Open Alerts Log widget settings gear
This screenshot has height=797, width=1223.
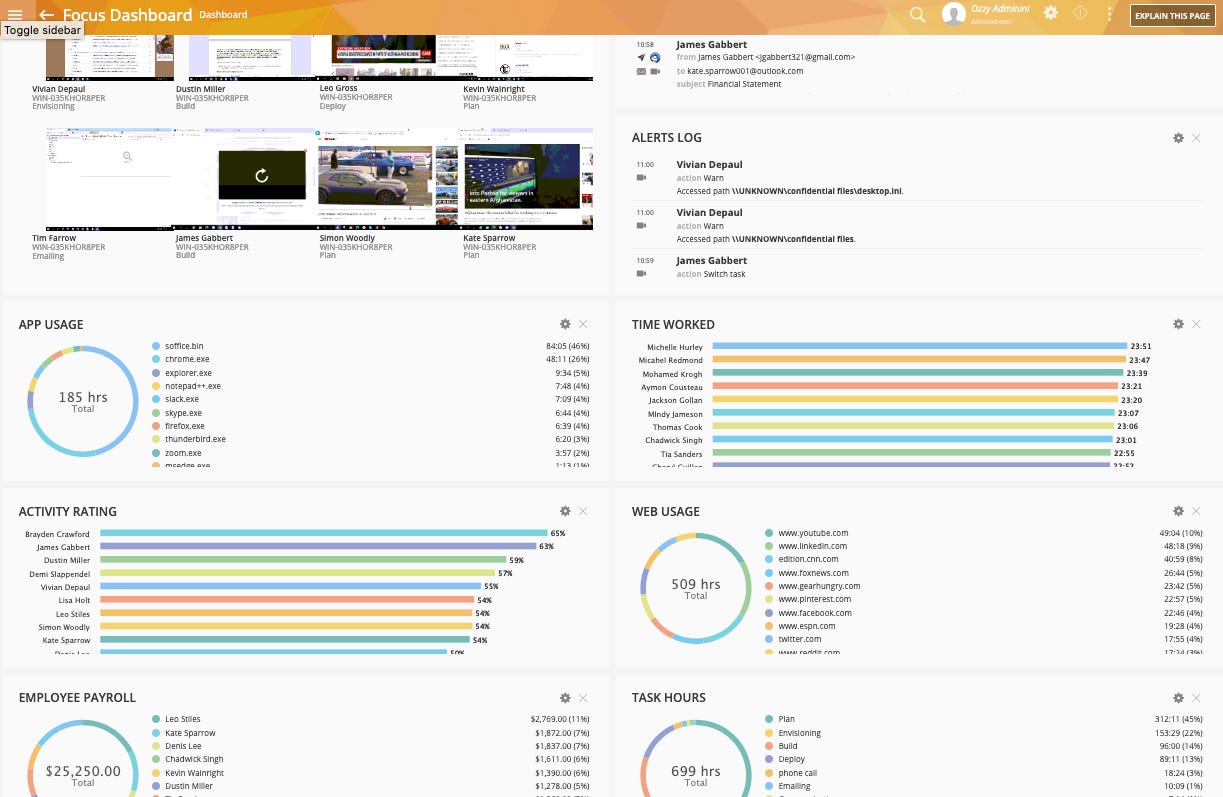click(x=1178, y=138)
